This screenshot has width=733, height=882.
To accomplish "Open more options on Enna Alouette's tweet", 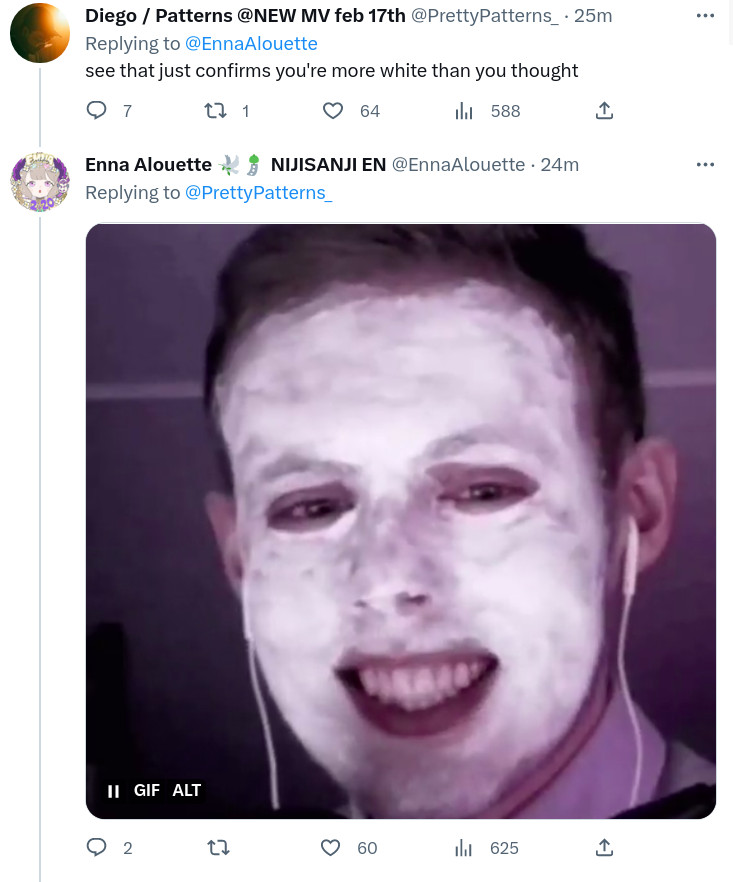I will click(x=705, y=165).
